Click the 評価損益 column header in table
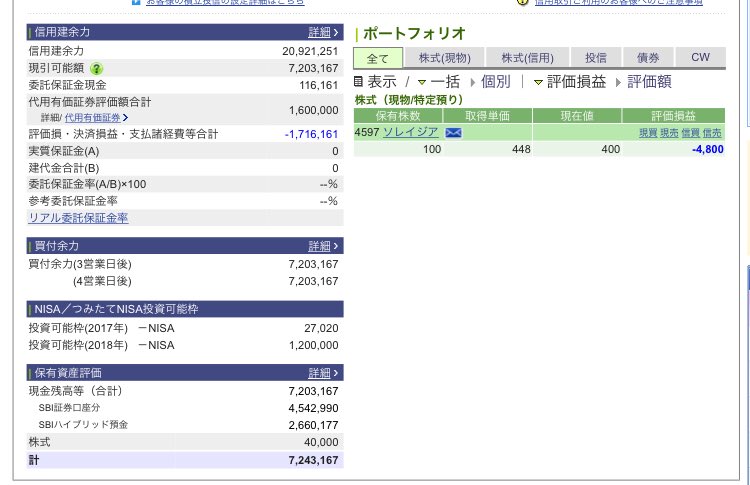 pos(673,116)
